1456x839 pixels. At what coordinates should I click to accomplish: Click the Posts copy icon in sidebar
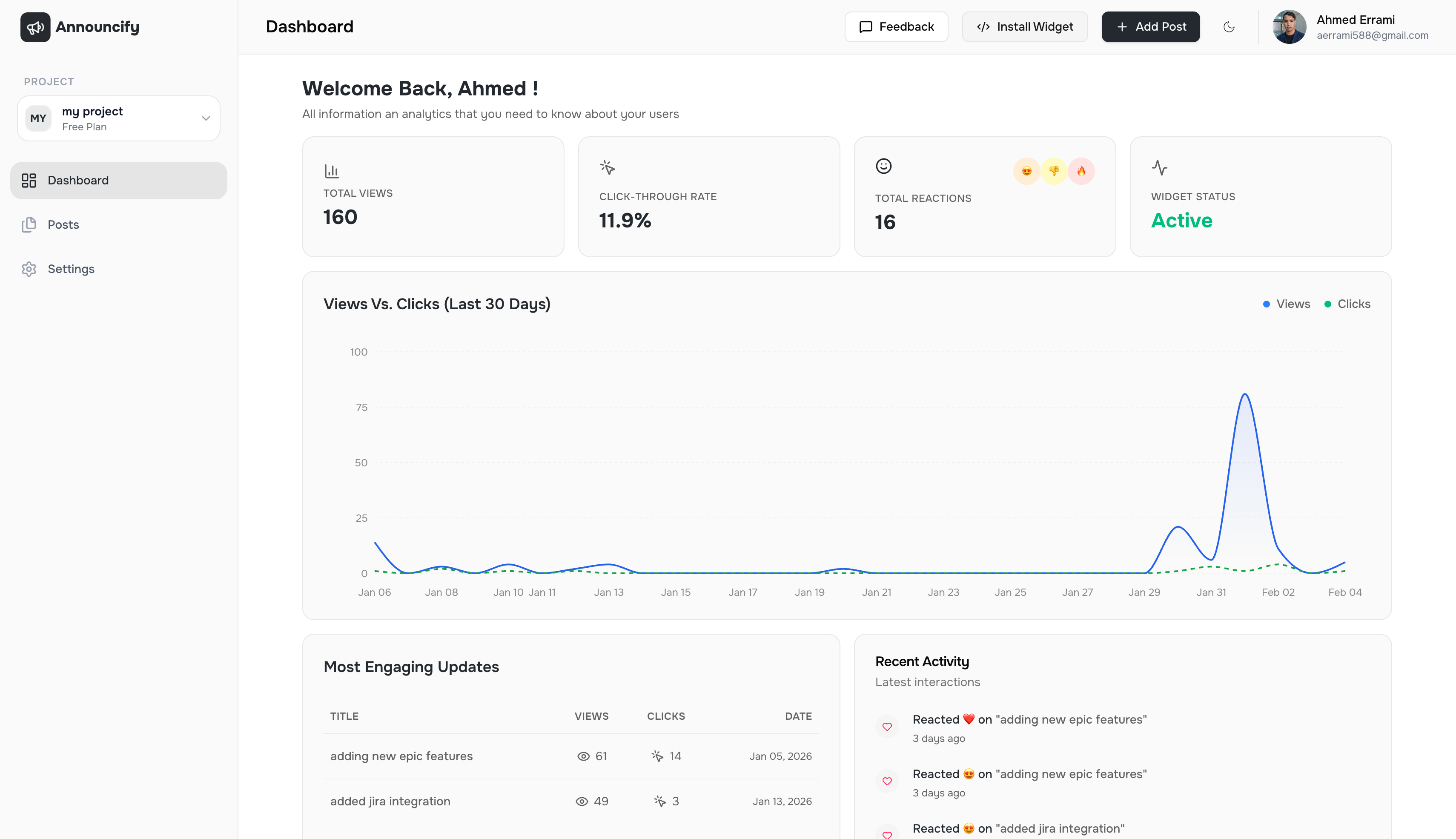[29, 225]
